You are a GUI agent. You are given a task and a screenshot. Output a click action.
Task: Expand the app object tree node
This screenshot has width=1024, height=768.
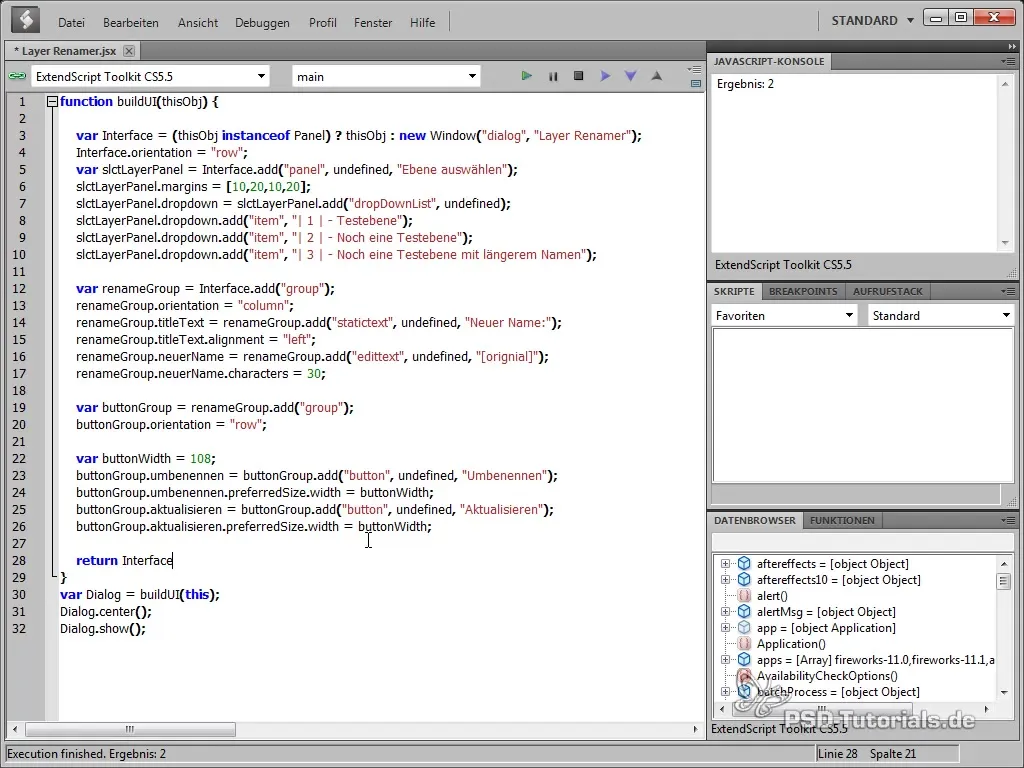click(x=725, y=628)
